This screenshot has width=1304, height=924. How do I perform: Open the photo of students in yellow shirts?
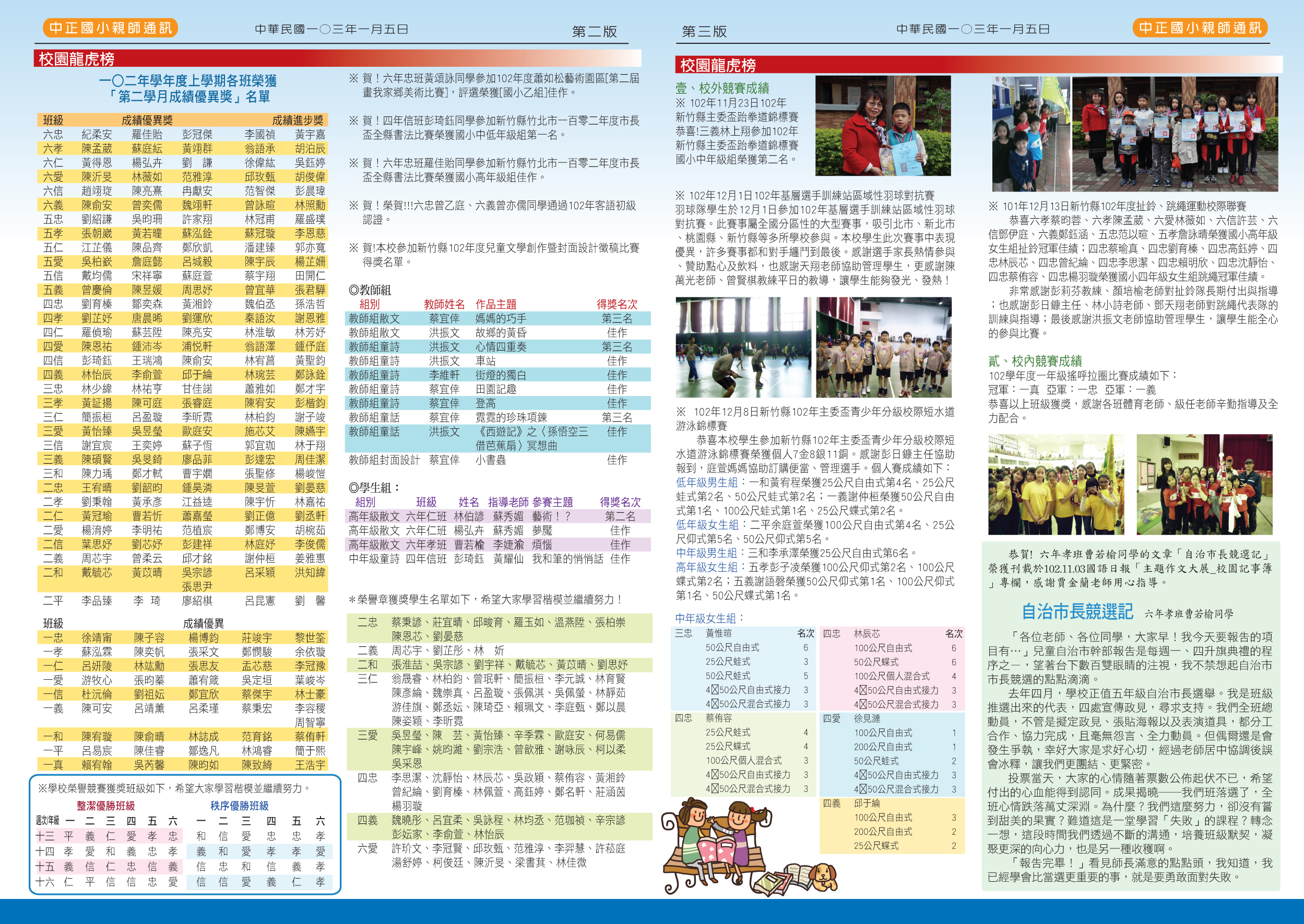(1056, 484)
